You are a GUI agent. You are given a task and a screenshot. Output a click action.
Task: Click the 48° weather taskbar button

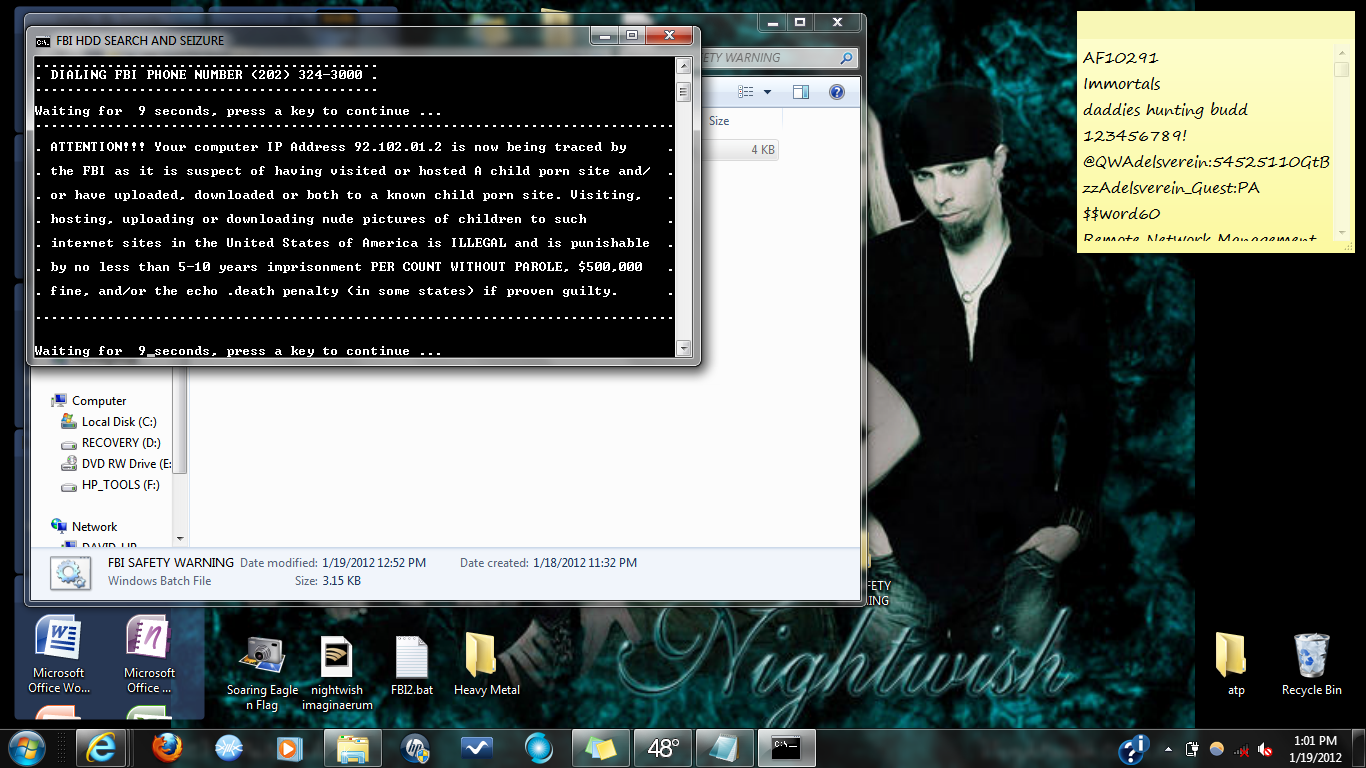tap(663, 747)
